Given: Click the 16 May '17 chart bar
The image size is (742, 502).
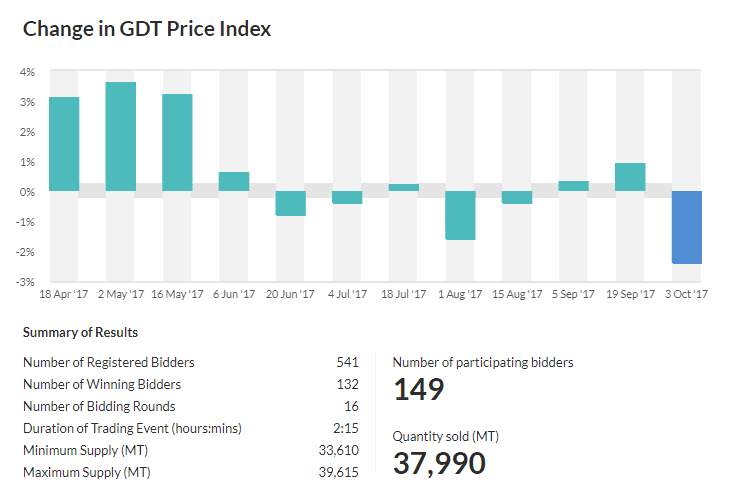Looking at the screenshot, I should [177, 142].
